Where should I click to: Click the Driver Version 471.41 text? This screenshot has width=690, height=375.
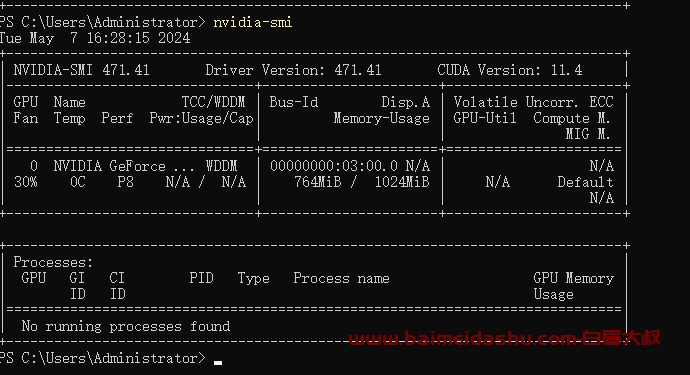click(x=293, y=70)
